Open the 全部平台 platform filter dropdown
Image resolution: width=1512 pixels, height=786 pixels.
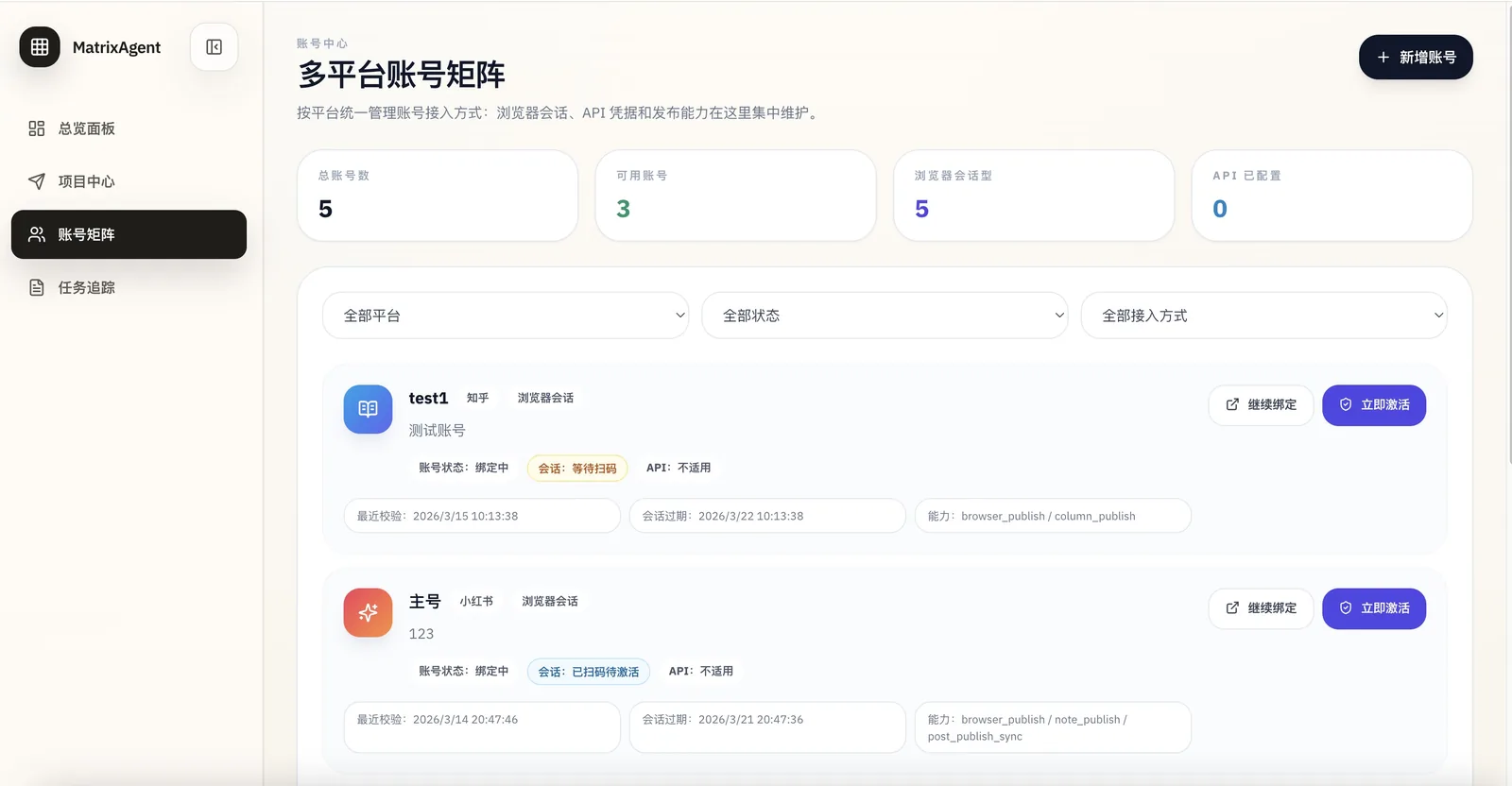point(506,316)
